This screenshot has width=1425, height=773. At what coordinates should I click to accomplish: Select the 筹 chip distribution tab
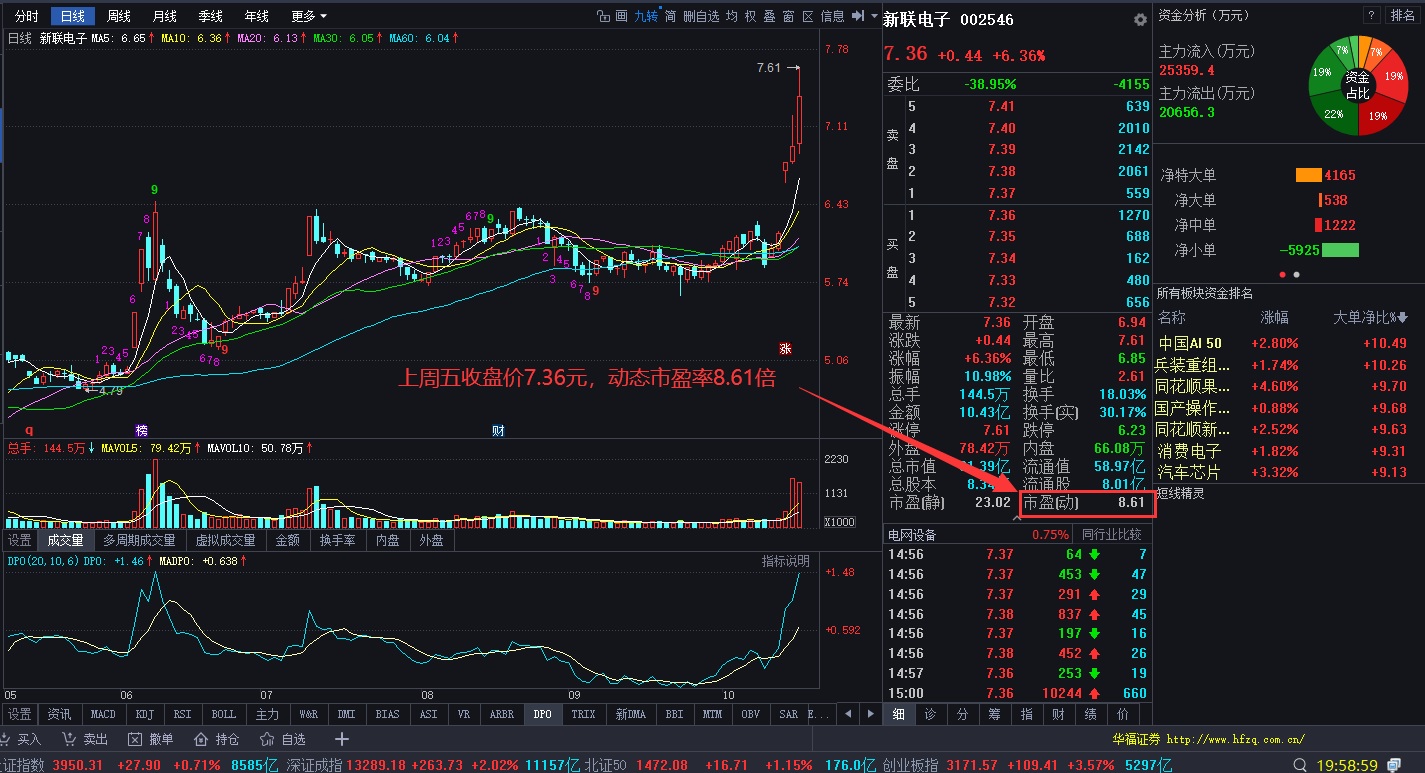tap(994, 714)
